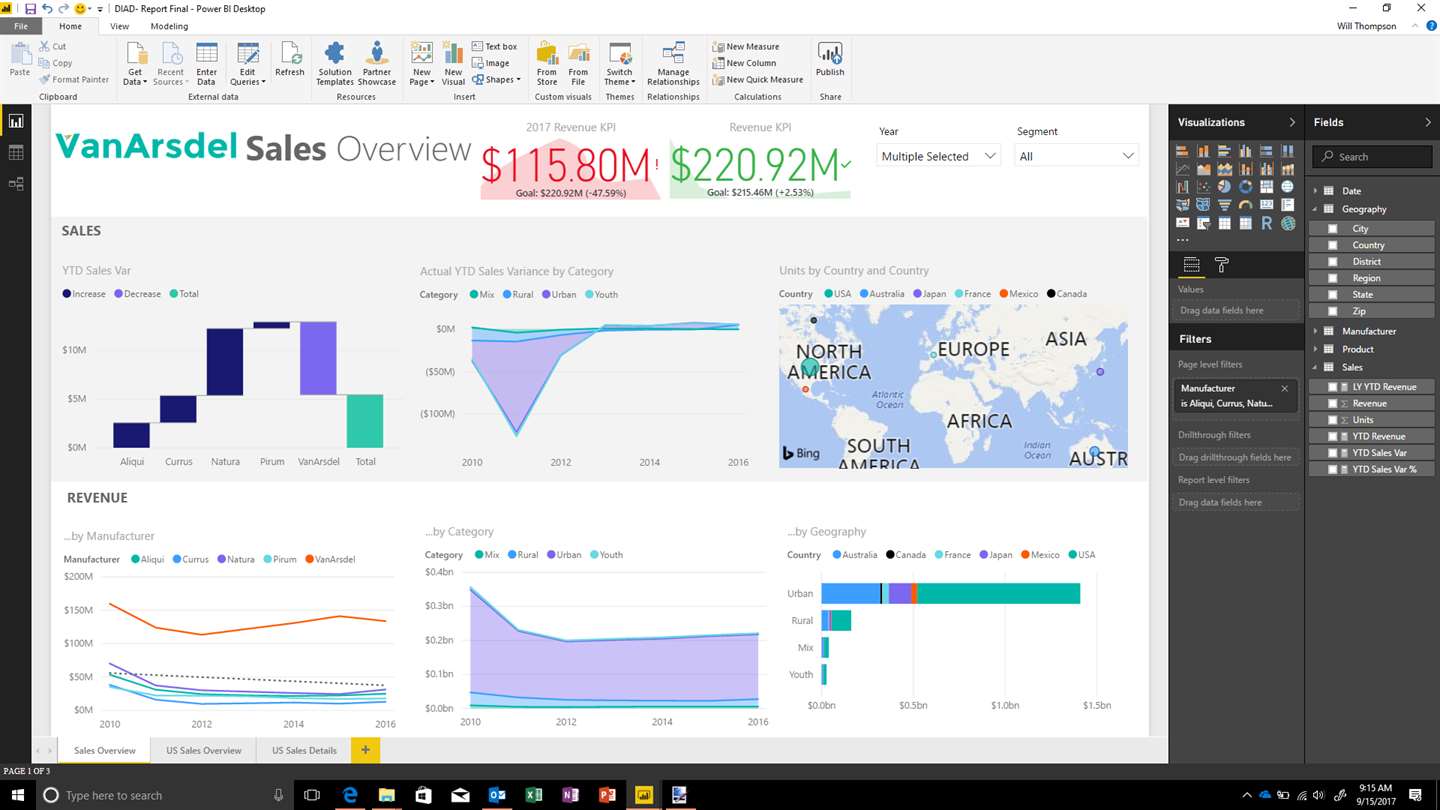Open the Format paint roller tab

1221,265
